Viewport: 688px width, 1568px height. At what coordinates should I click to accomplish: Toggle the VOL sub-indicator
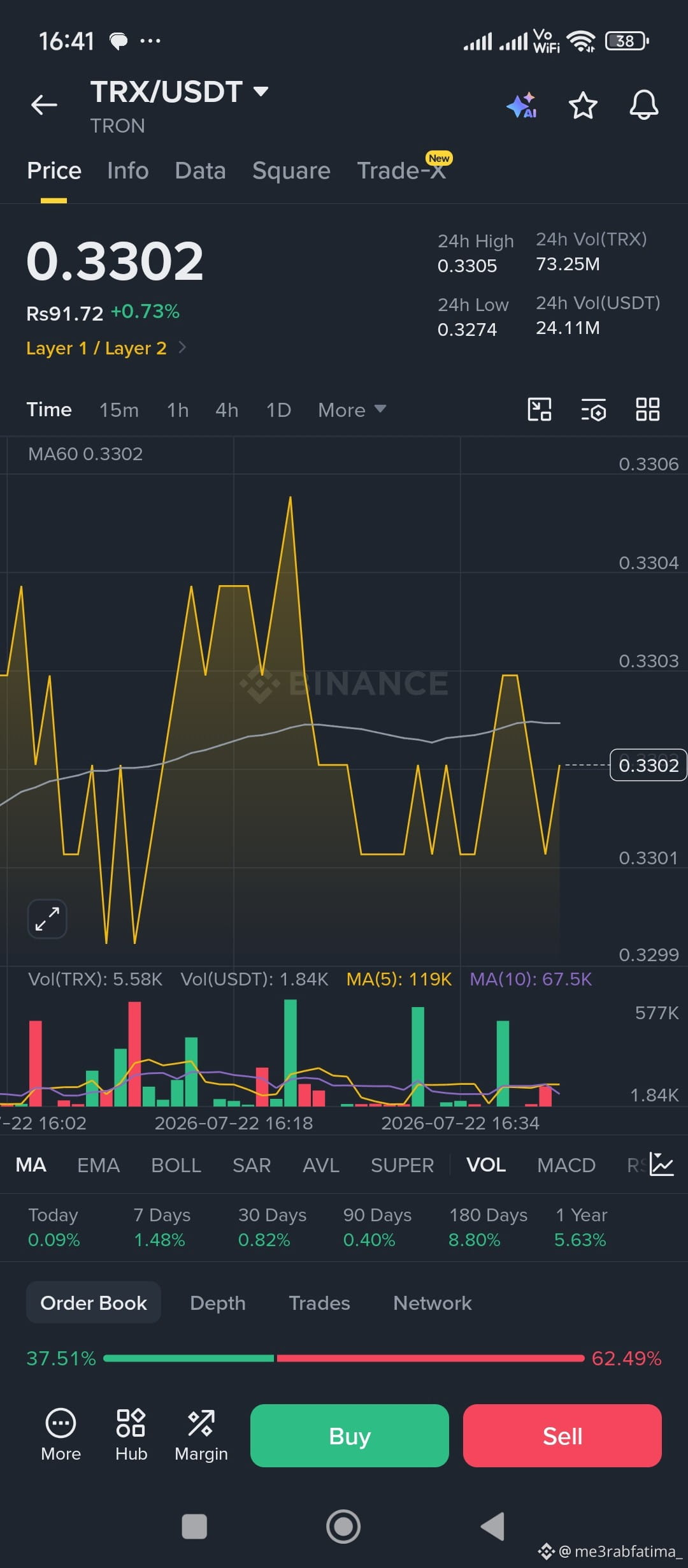486,1165
